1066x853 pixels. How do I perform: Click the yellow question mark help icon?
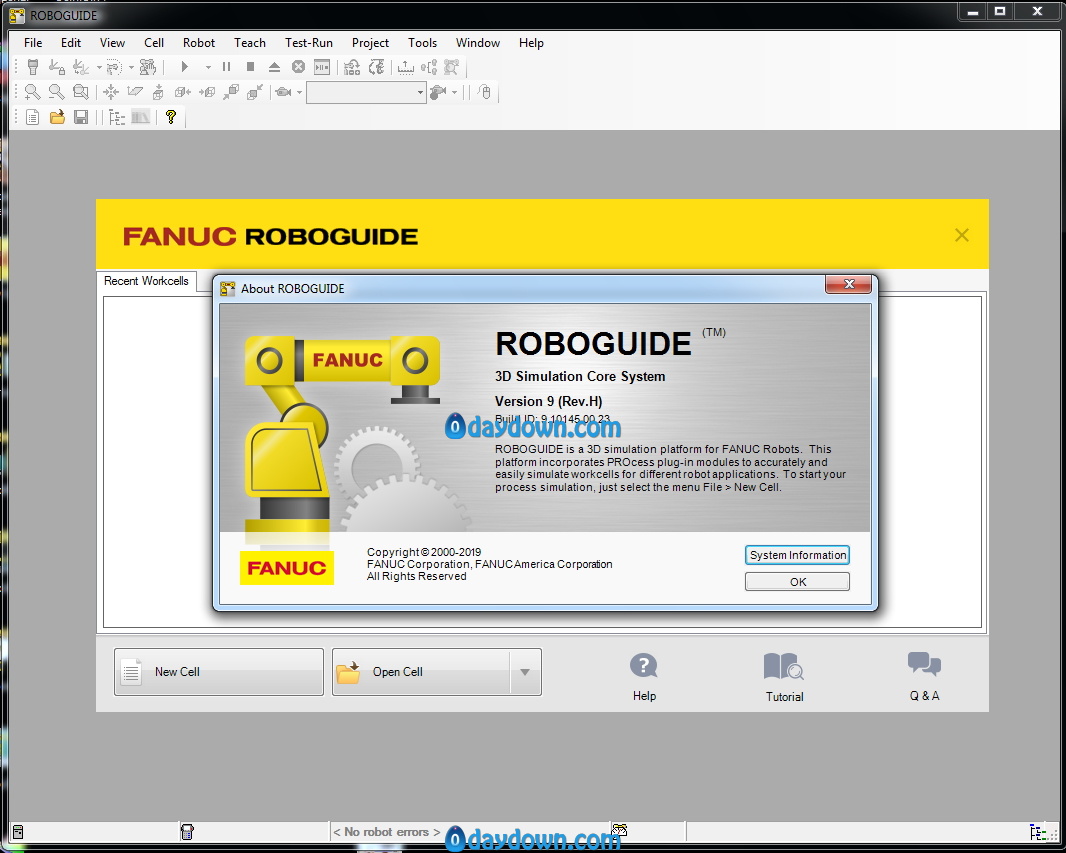(171, 117)
